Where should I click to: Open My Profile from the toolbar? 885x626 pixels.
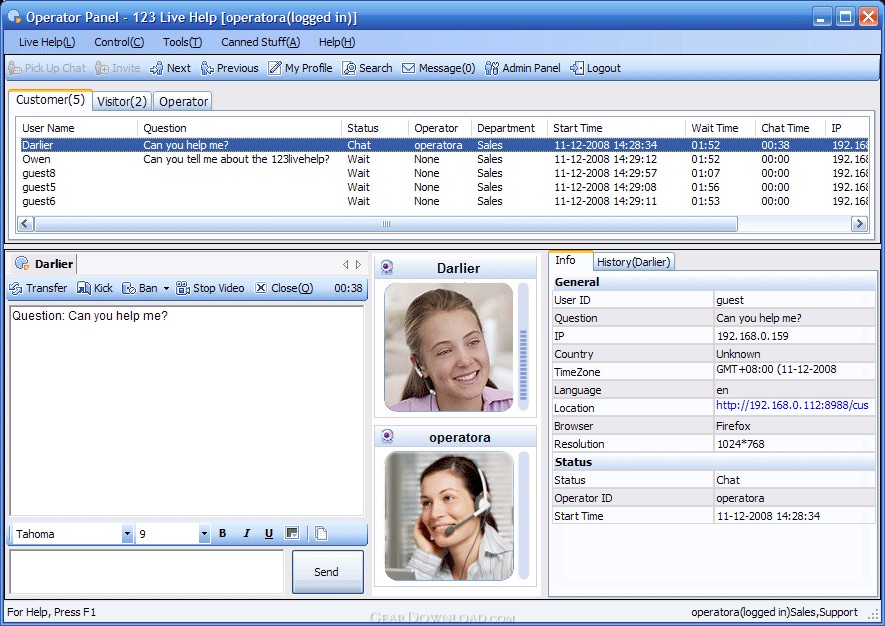click(300, 68)
